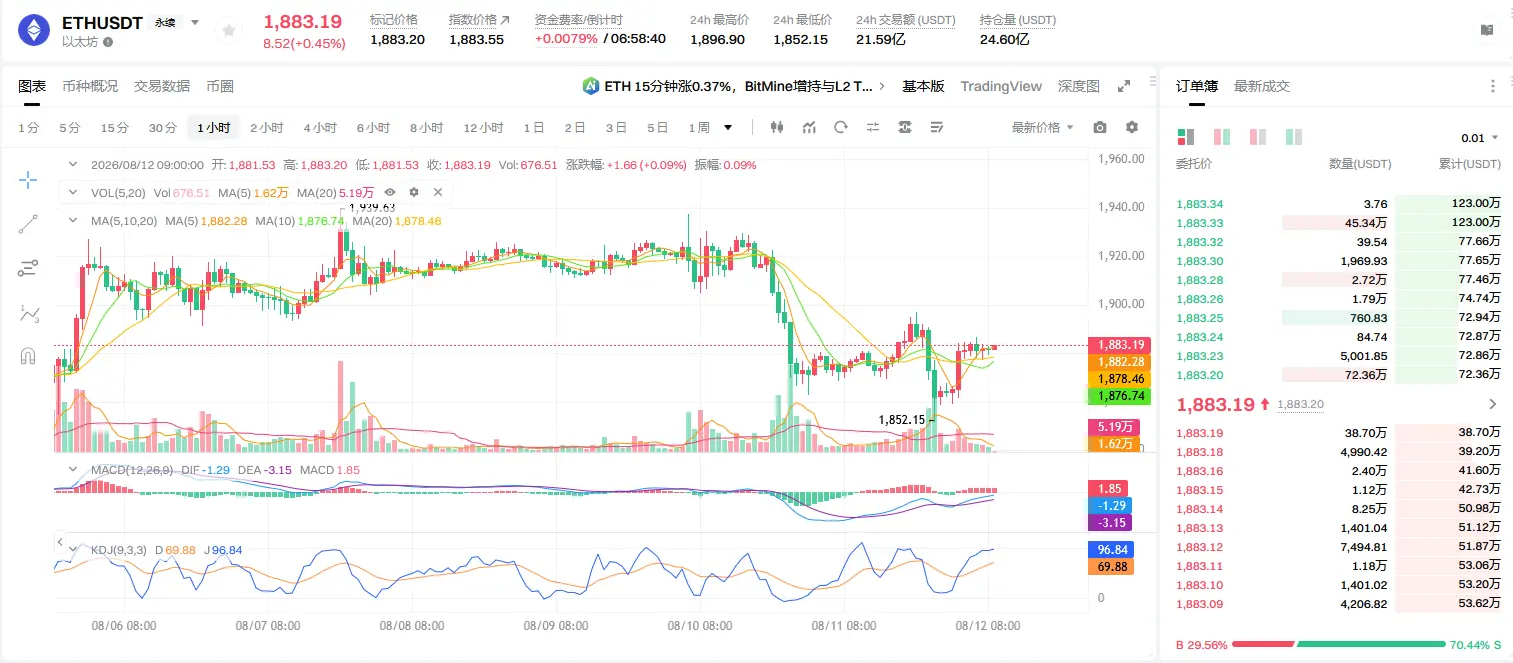The height and width of the screenshot is (663, 1513).
Task: Collapse the OHLC info row chevron
Action: (71, 165)
